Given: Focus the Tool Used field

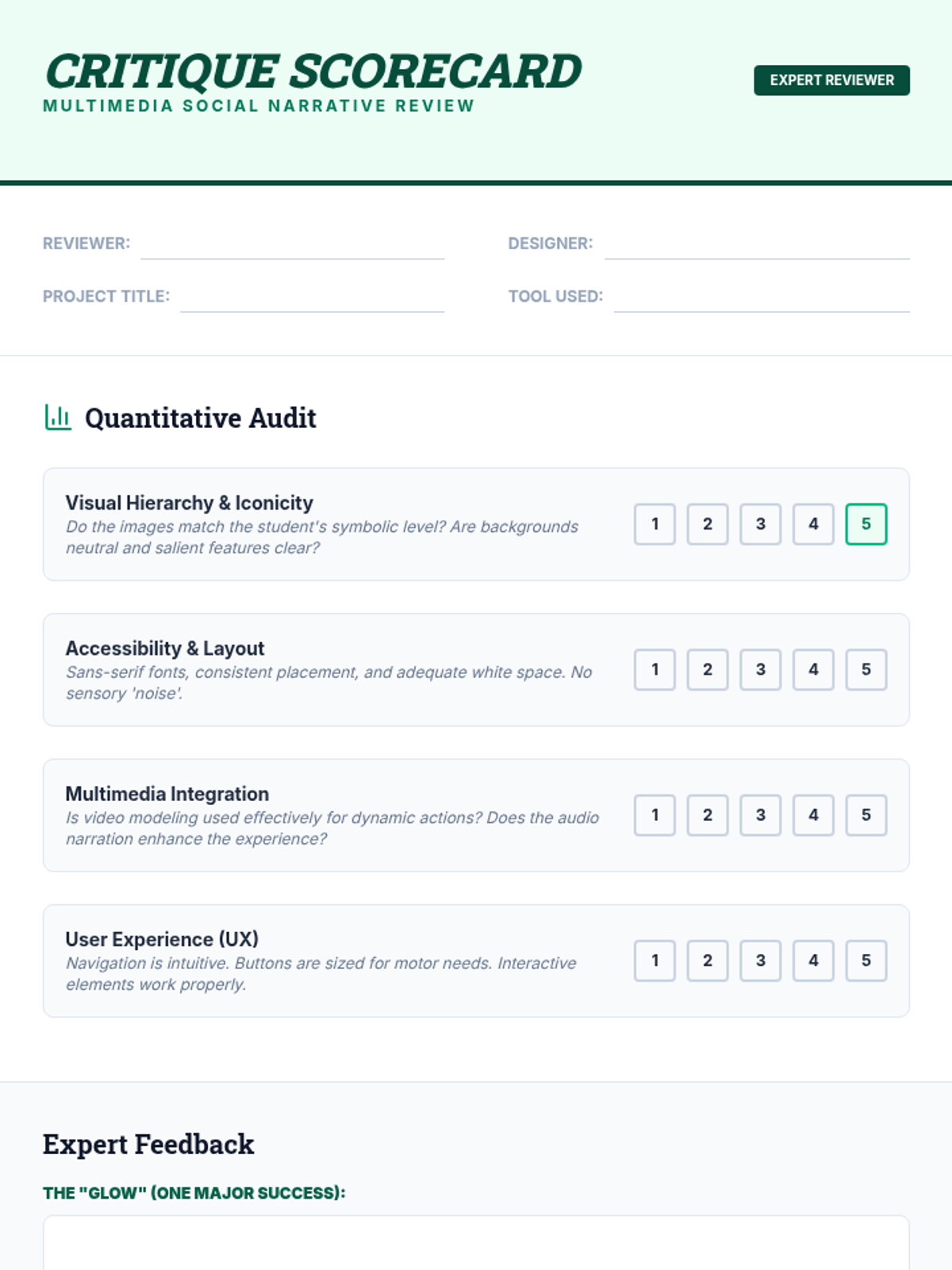Looking at the screenshot, I should 762,298.
